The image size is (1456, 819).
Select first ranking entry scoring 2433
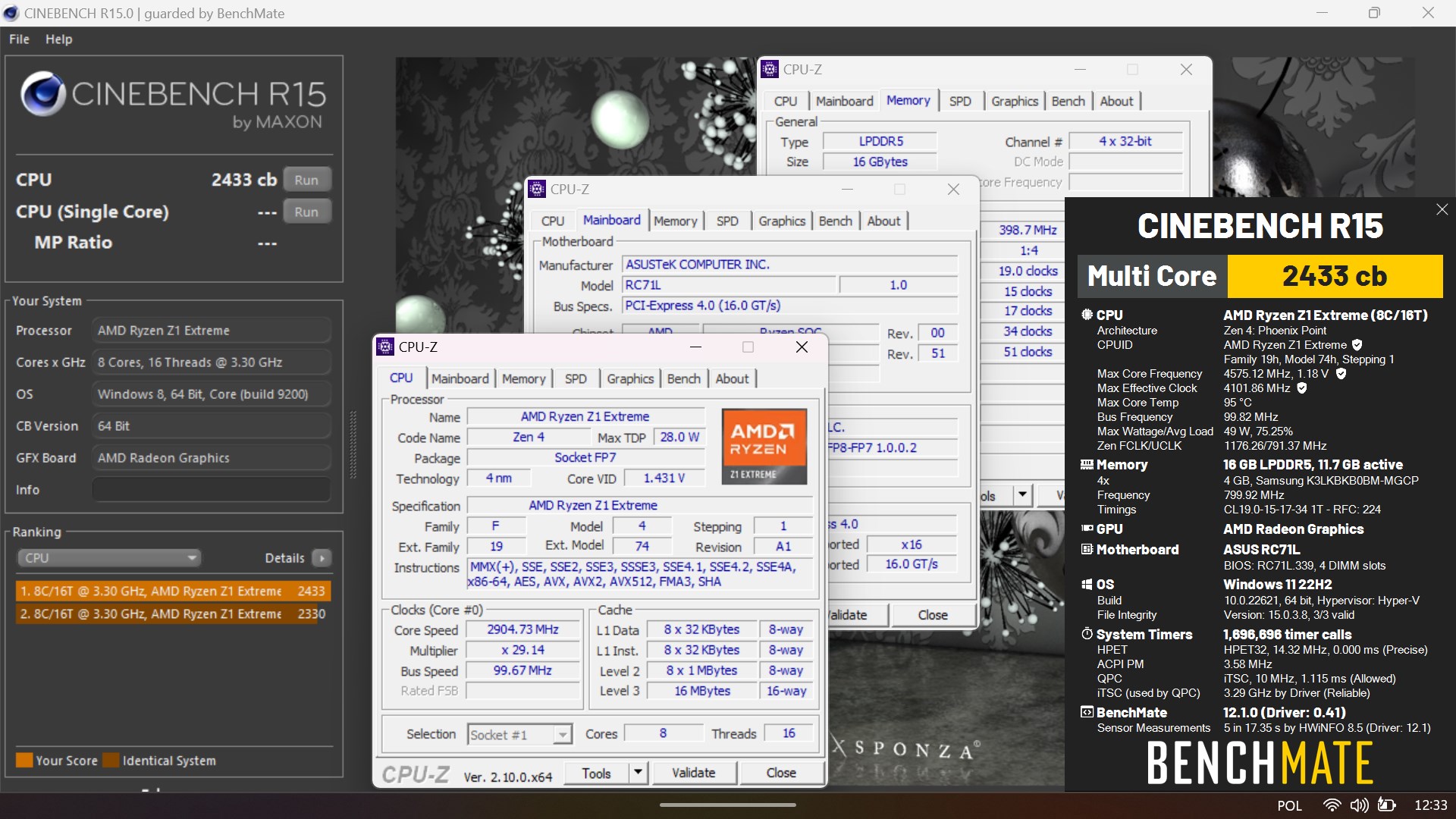coord(173,591)
